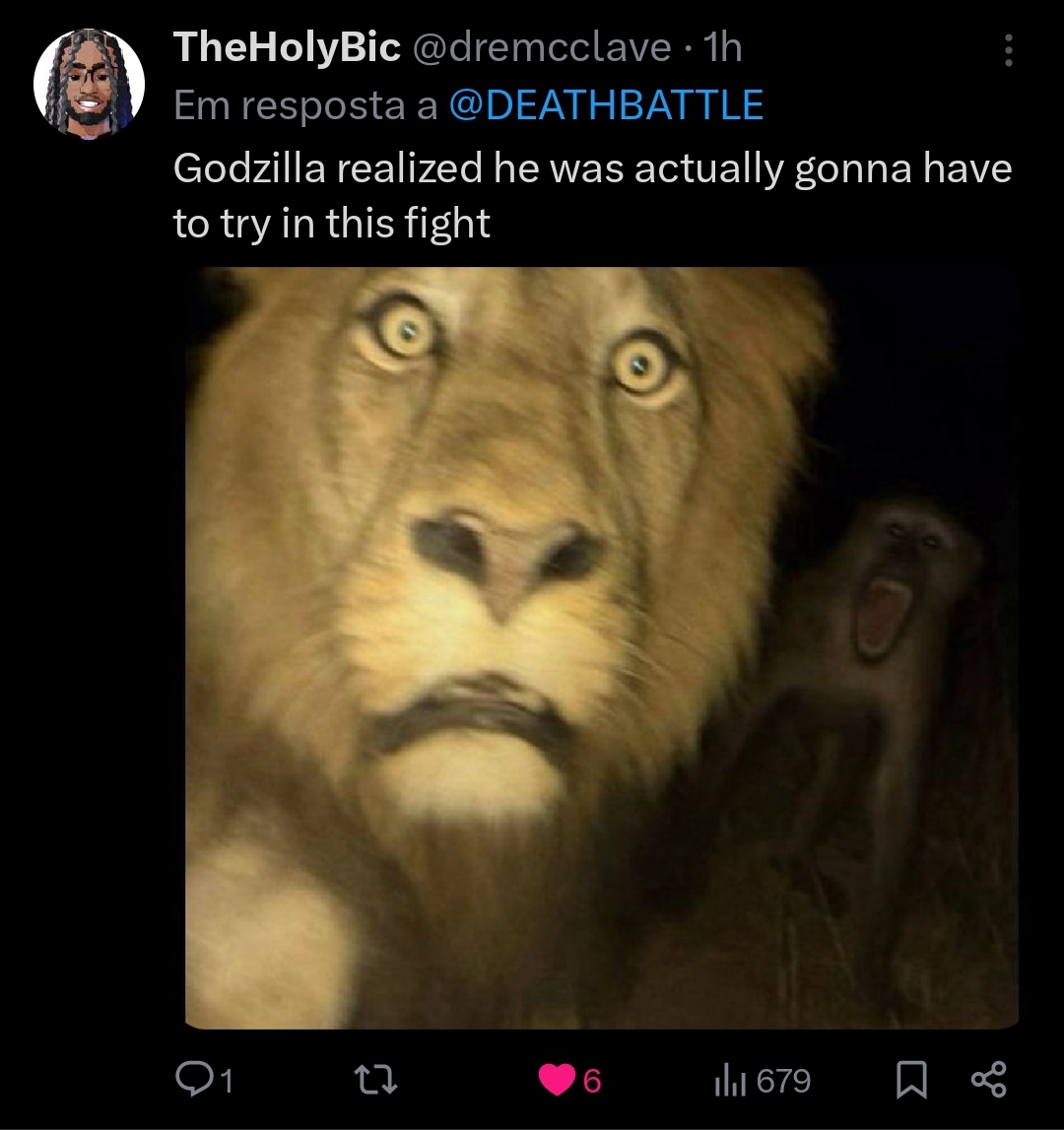1064x1130 pixels.
Task: Click the TheHolyBic display name
Action: pos(287,47)
